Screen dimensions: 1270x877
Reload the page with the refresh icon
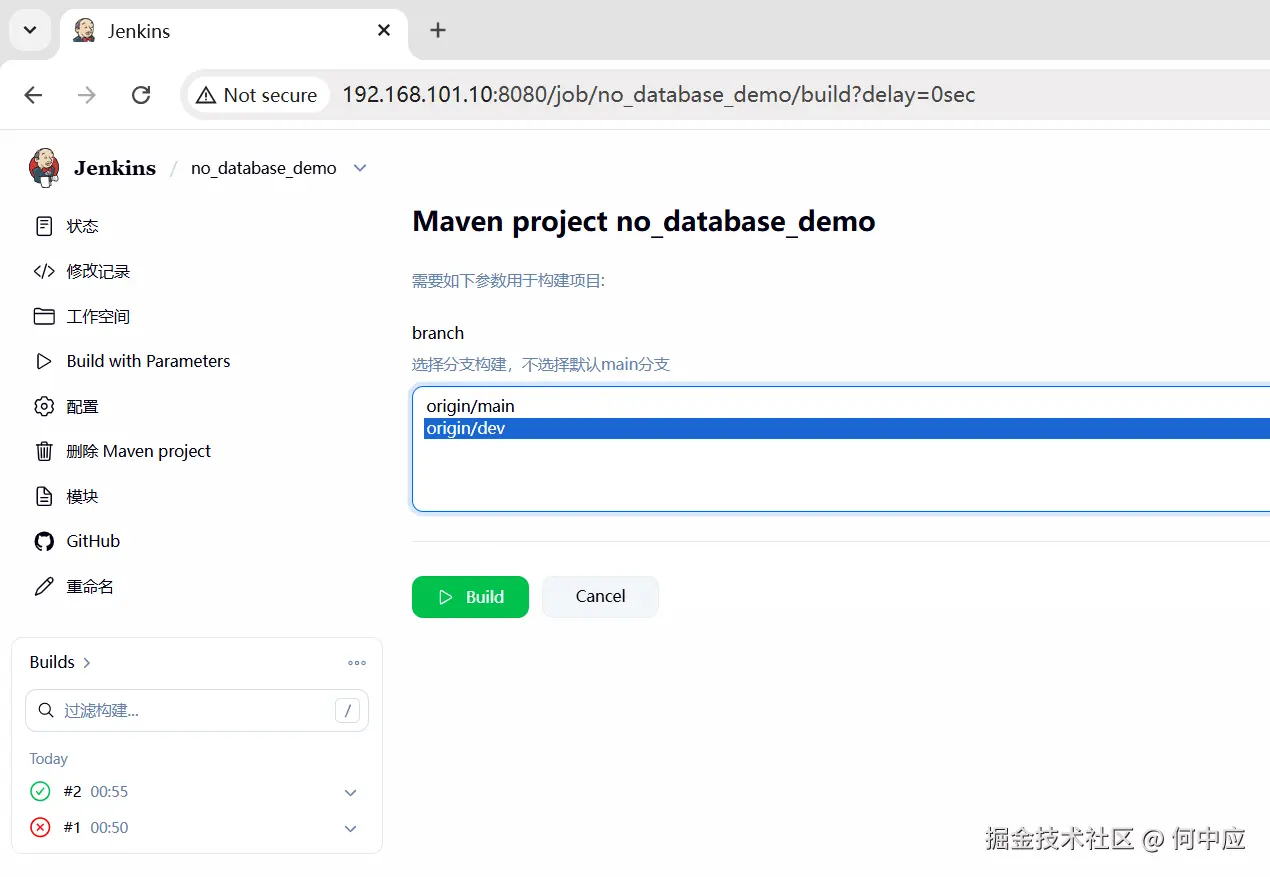(141, 95)
